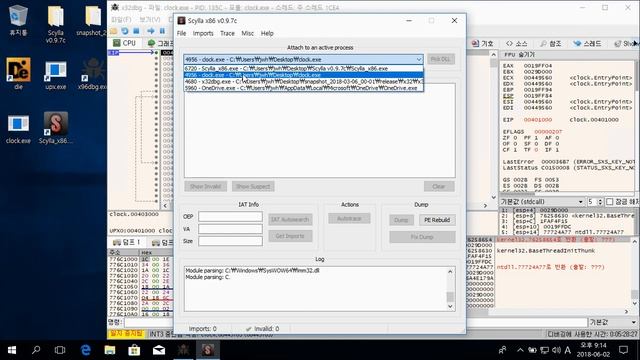Screen dimensions: 640x360
Task: Open the snapshot folder on desktop
Action: pyautogui.click(x=93, y=21)
